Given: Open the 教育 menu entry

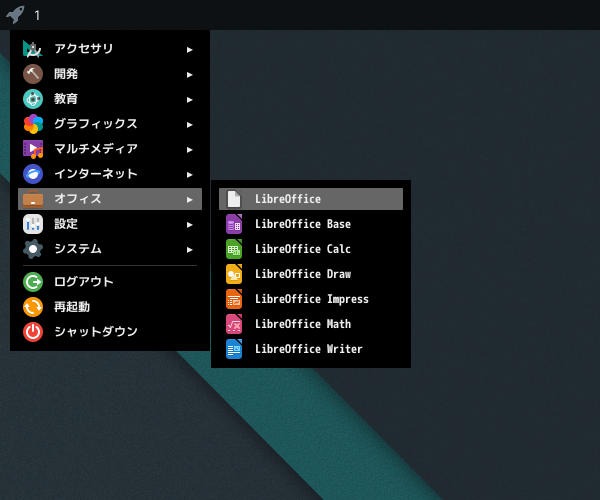Looking at the screenshot, I should pyautogui.click(x=110, y=99).
